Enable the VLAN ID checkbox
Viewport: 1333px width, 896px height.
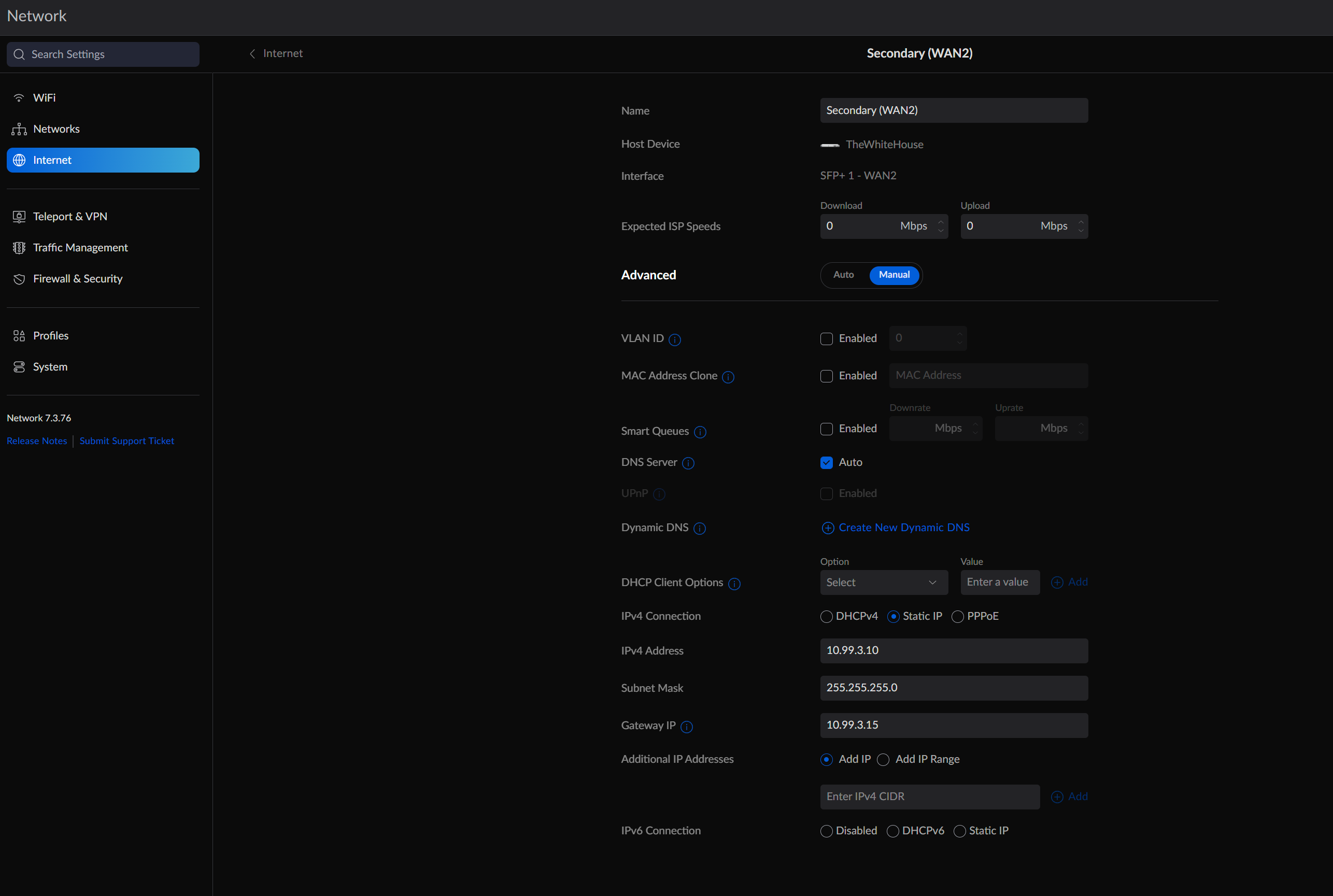tap(826, 339)
